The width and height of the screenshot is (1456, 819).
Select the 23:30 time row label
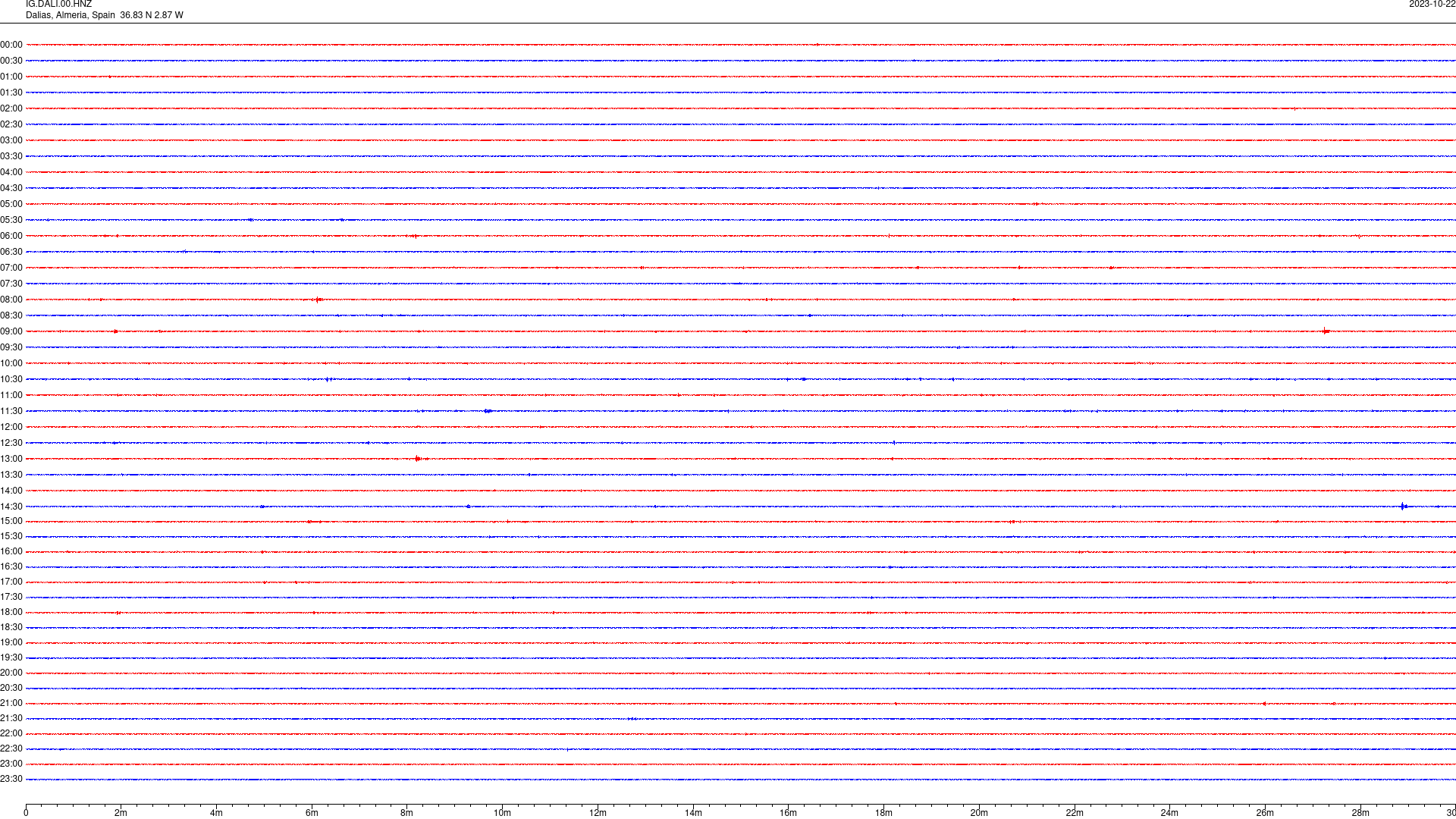coord(11,779)
